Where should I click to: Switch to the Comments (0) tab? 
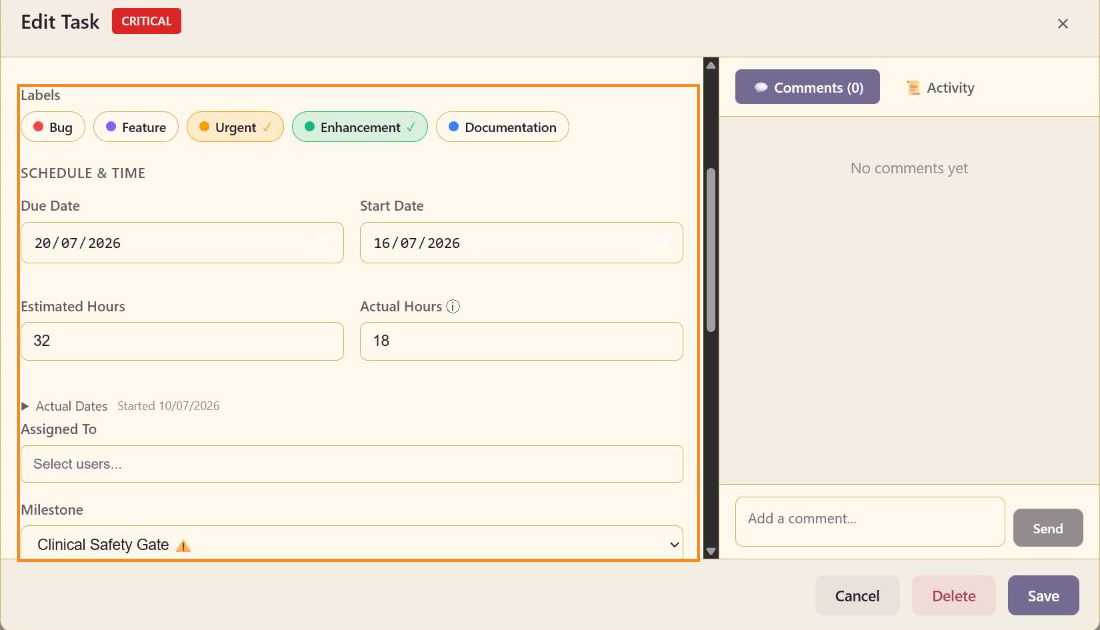click(807, 87)
